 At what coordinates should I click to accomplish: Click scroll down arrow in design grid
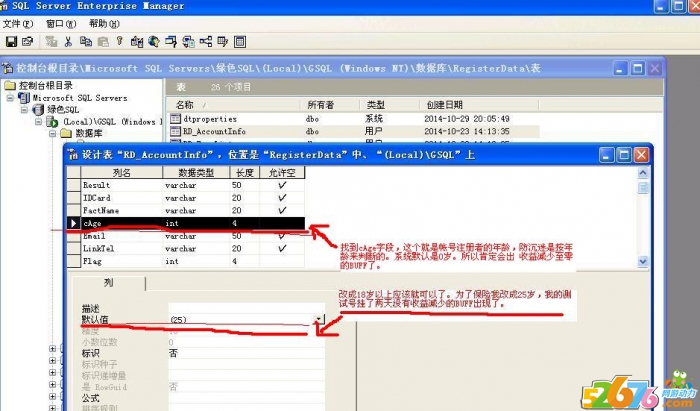click(x=643, y=262)
